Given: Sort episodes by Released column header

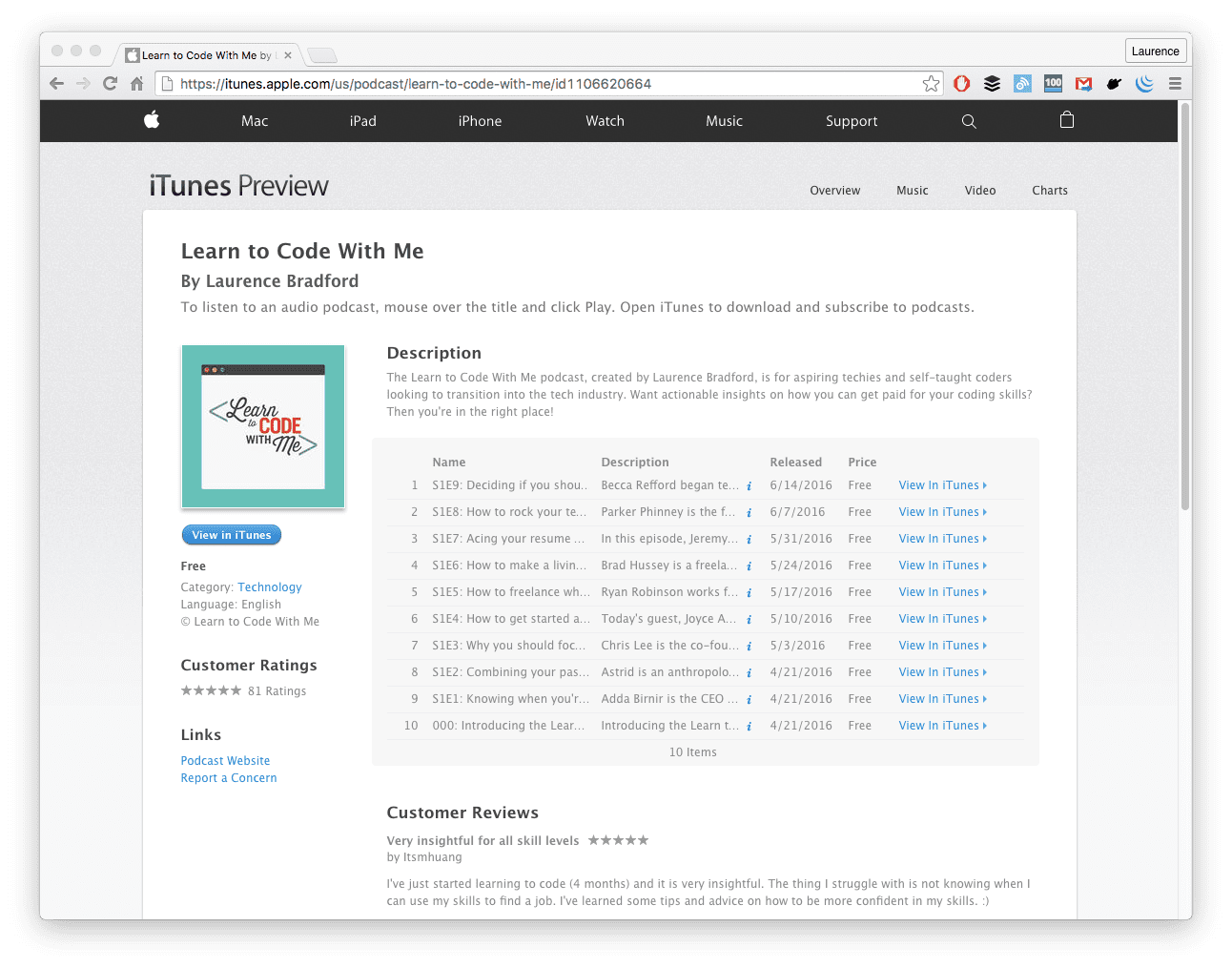Looking at the screenshot, I should pyautogui.click(x=795, y=463).
